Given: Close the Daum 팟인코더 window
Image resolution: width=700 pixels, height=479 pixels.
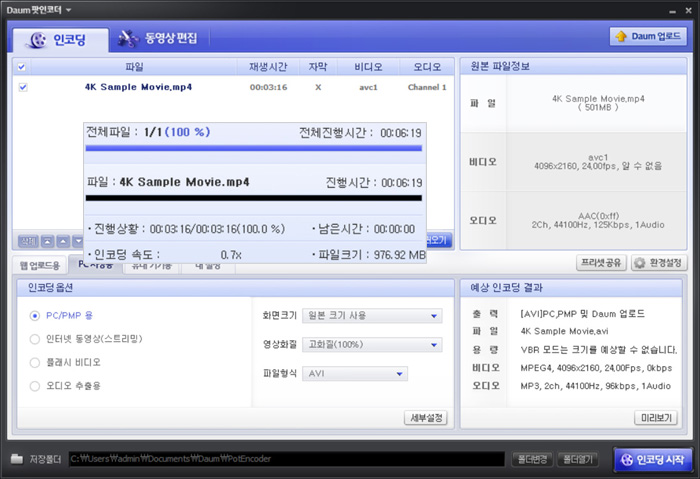Looking at the screenshot, I should coord(688,10).
